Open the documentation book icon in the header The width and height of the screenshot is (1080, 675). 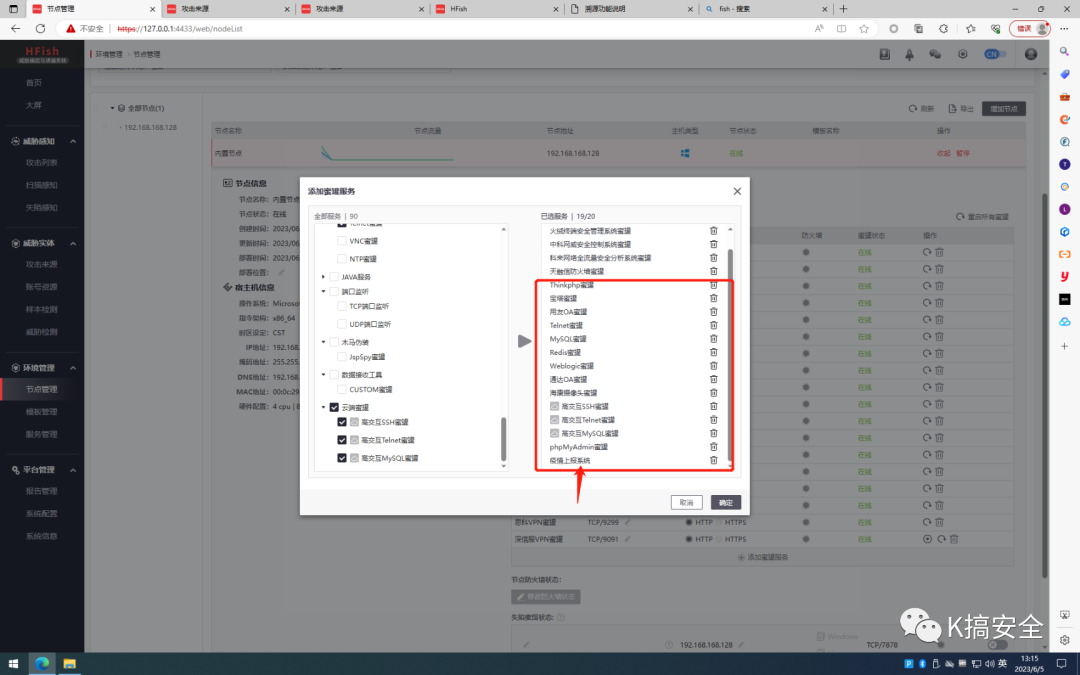[x=884, y=54]
